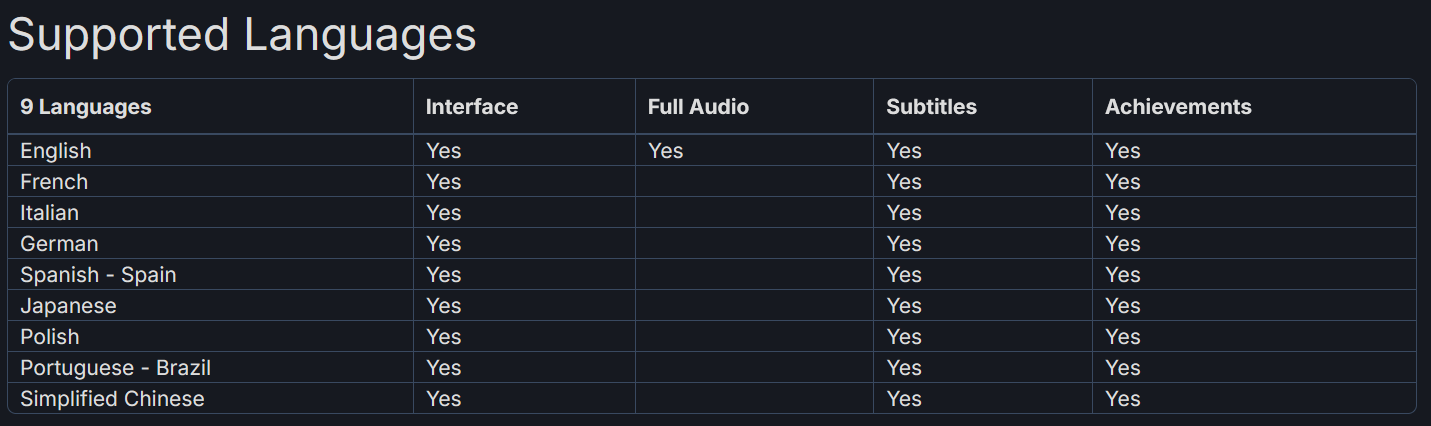Screen dimensions: 1431x426
Task: Select the German language row
Action: tap(712, 244)
